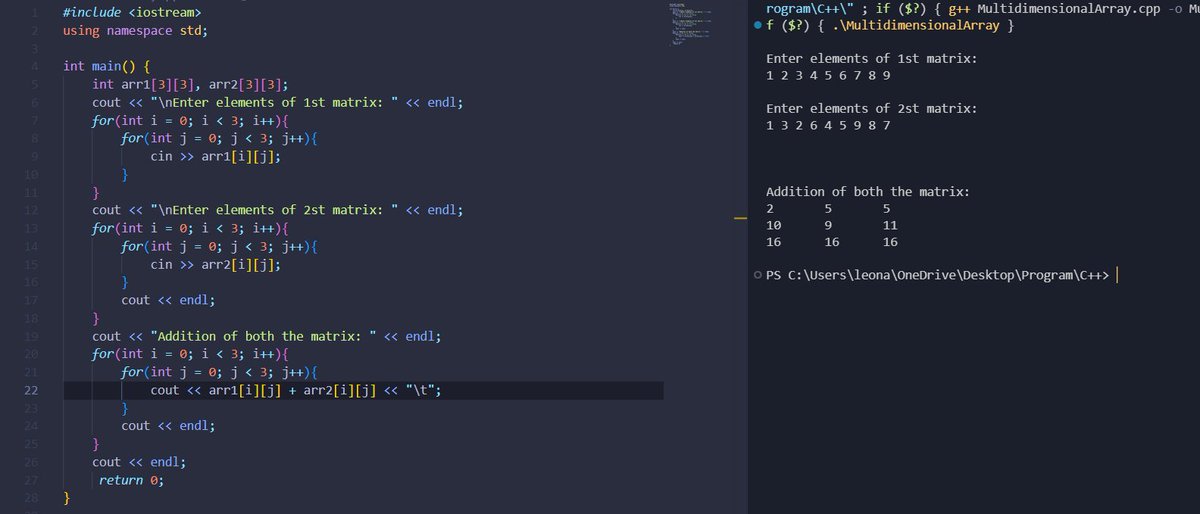Click outer for loop on line 7
Viewport: 1200px width, 514px height.
point(190,120)
